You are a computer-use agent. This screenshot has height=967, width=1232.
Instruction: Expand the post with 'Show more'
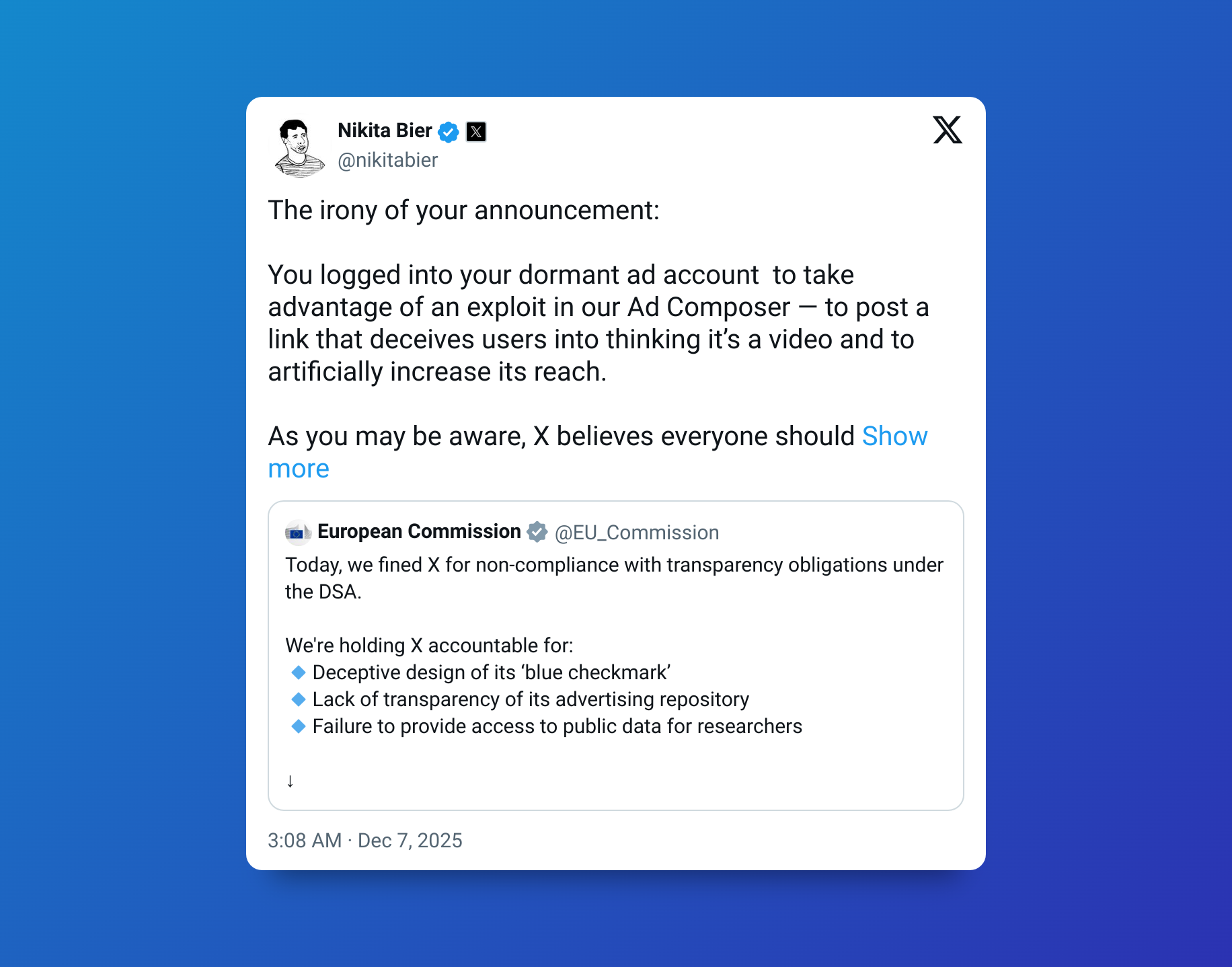coord(894,436)
